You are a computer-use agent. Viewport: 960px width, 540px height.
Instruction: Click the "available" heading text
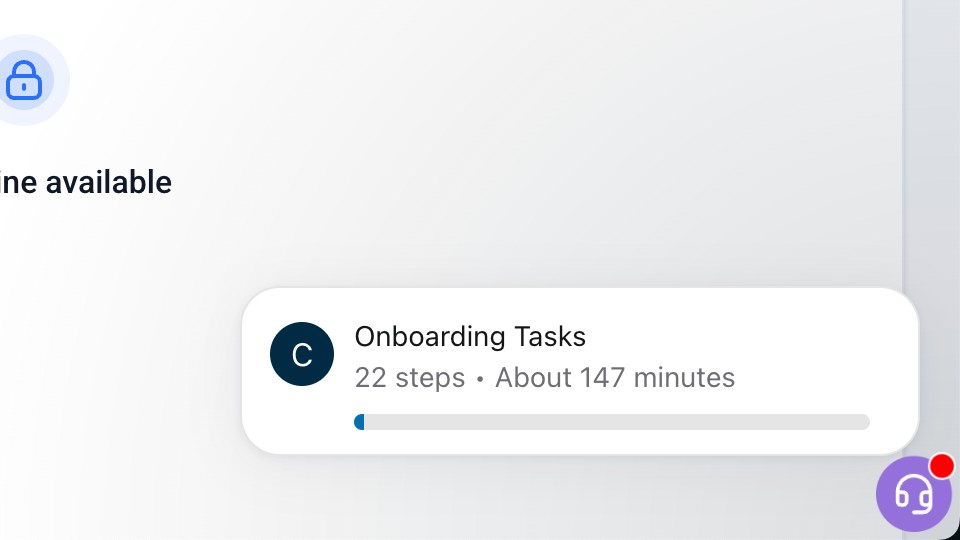tap(109, 182)
